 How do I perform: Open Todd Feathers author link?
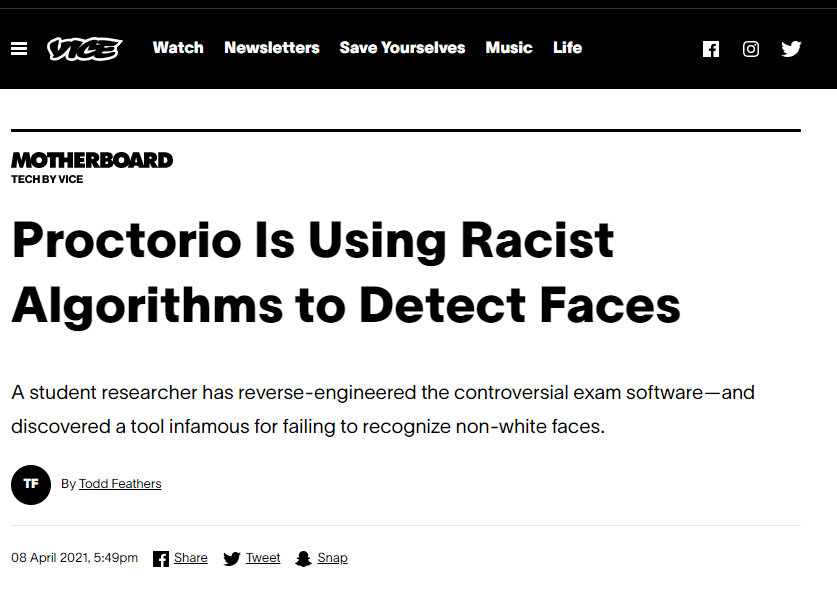coord(120,484)
